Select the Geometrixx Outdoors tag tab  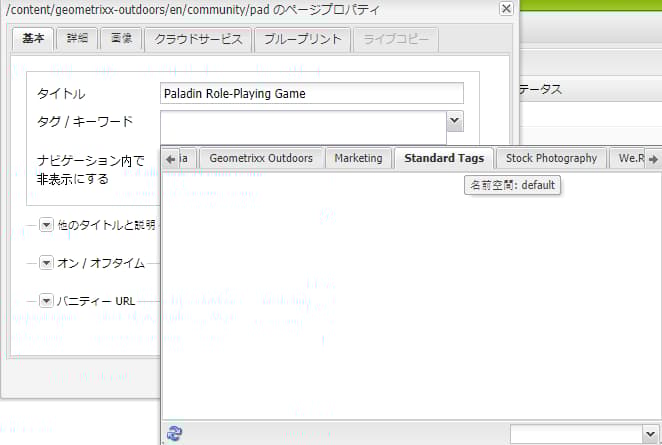[x=261, y=158]
